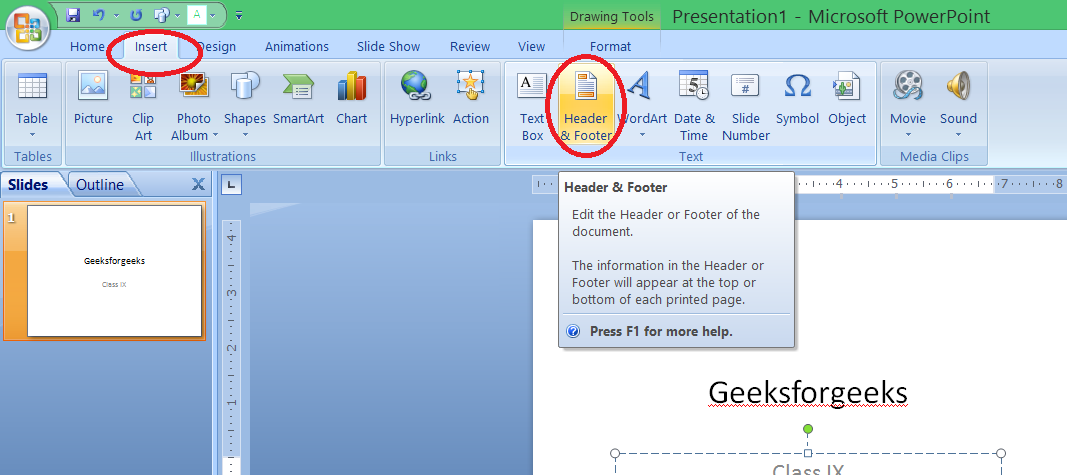The width and height of the screenshot is (1067, 475).
Task: Undo the last action
Action: coord(99,14)
